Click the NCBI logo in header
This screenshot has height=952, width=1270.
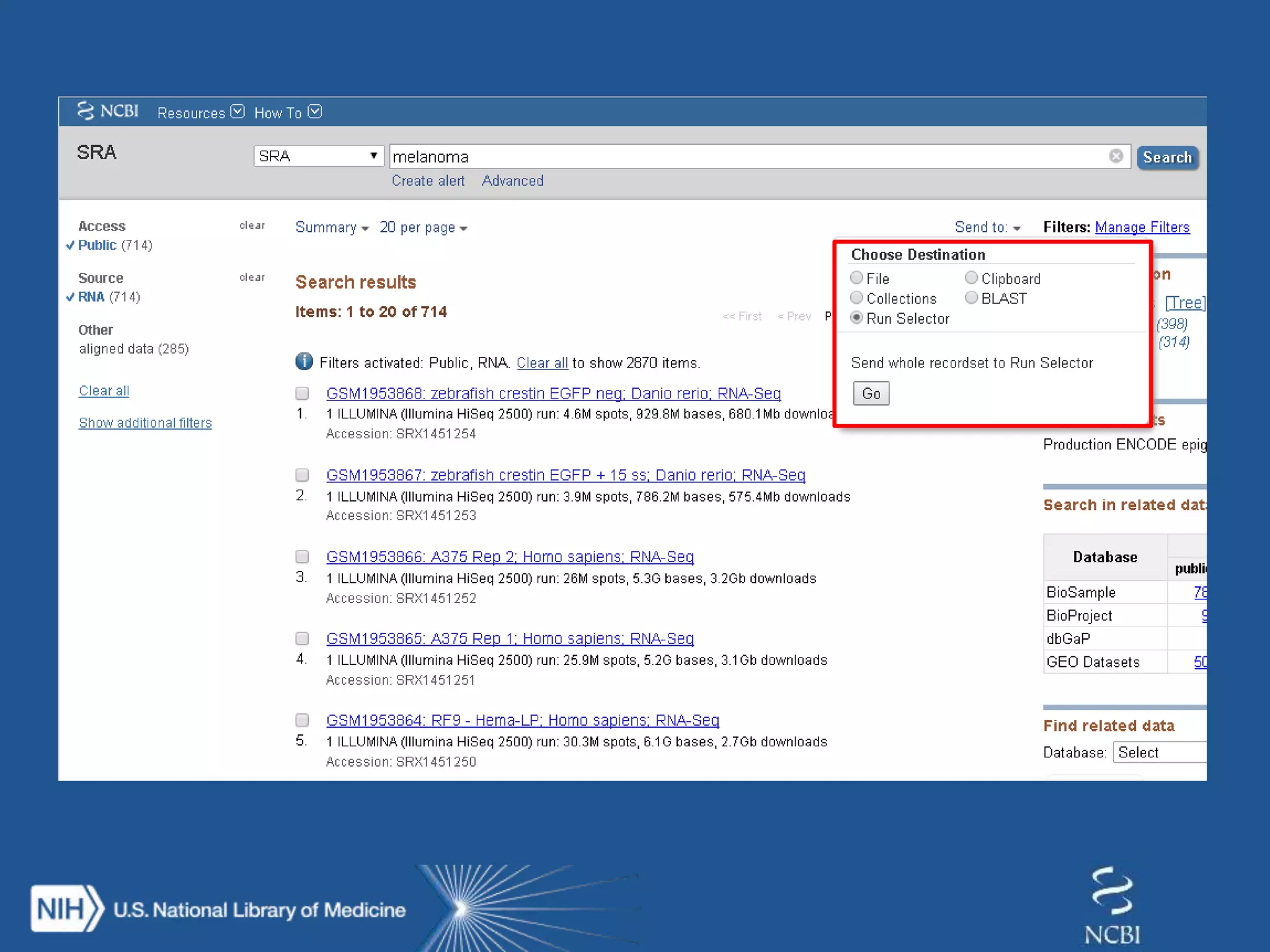pyautogui.click(x=107, y=112)
